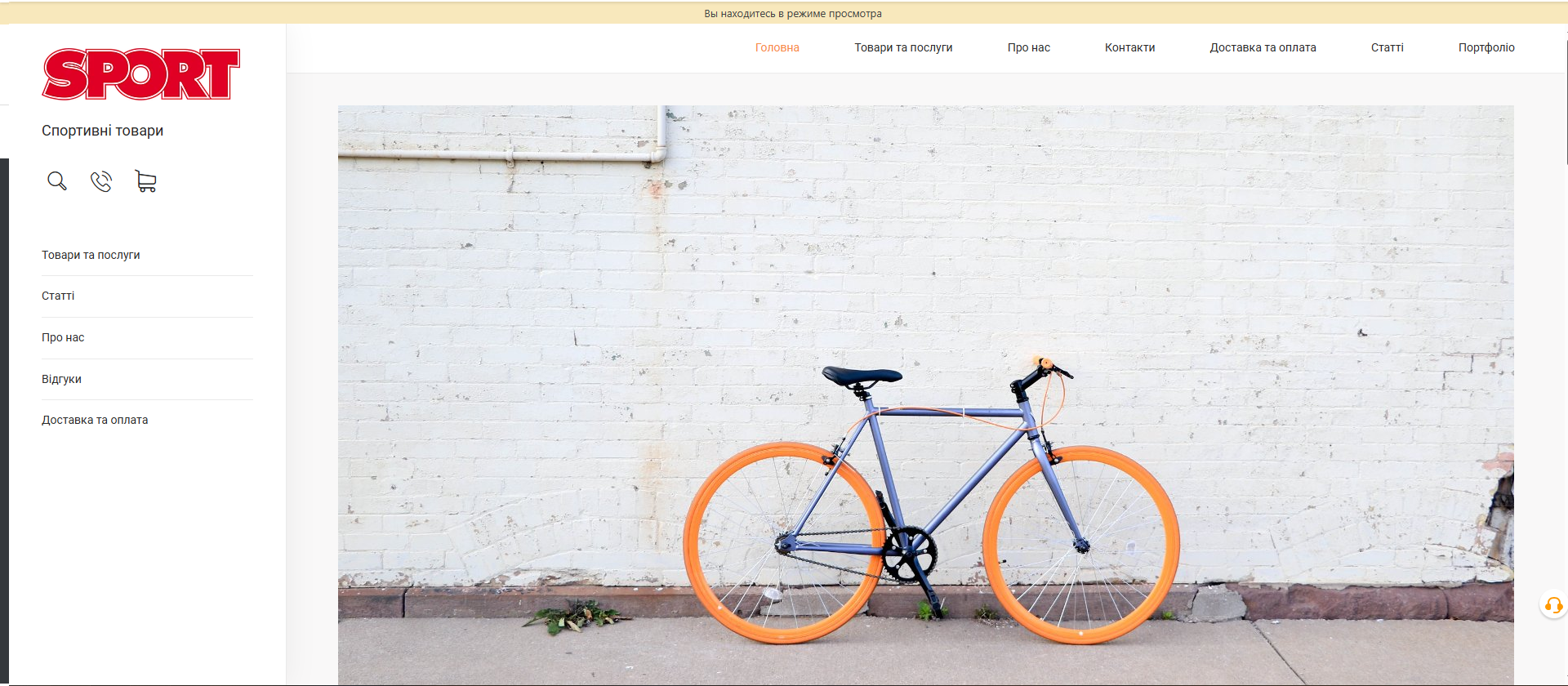This screenshot has width=1568, height=686.
Task: Open Відгуки in the sidebar
Action: pyautogui.click(x=61, y=379)
